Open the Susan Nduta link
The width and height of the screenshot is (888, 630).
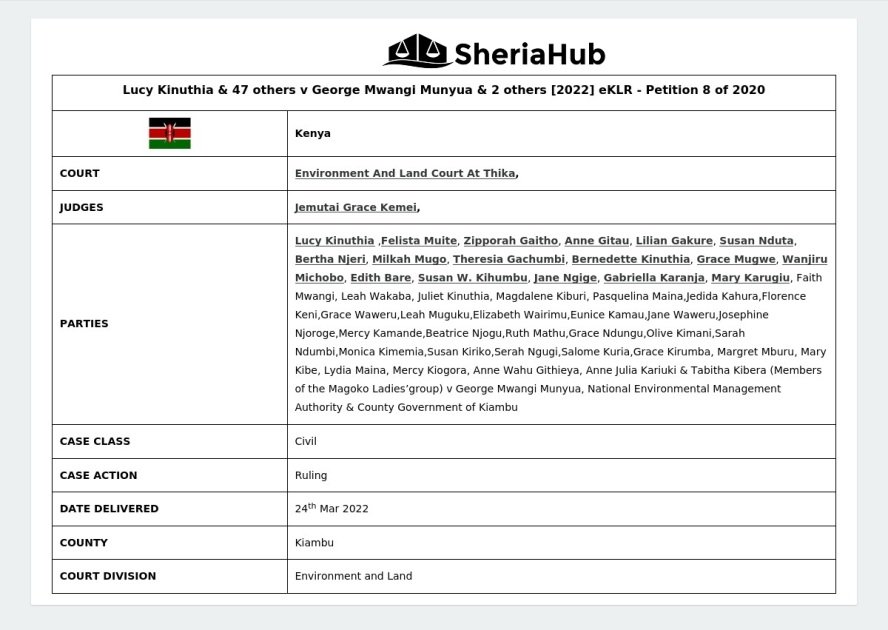click(755, 240)
